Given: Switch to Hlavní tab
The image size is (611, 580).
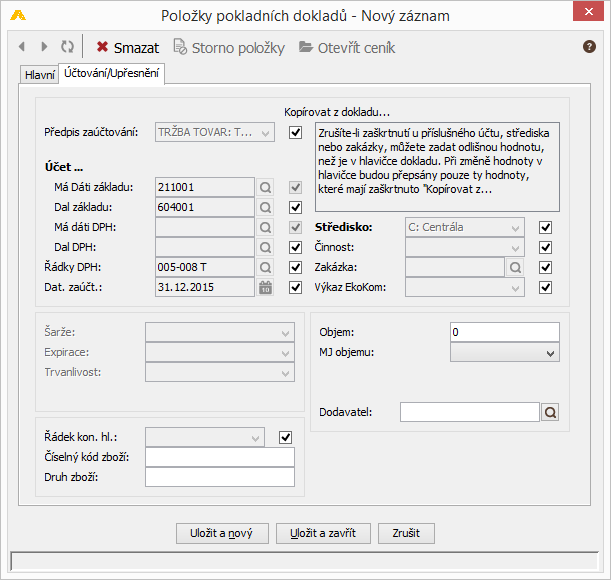Looking at the screenshot, I should 39,74.
